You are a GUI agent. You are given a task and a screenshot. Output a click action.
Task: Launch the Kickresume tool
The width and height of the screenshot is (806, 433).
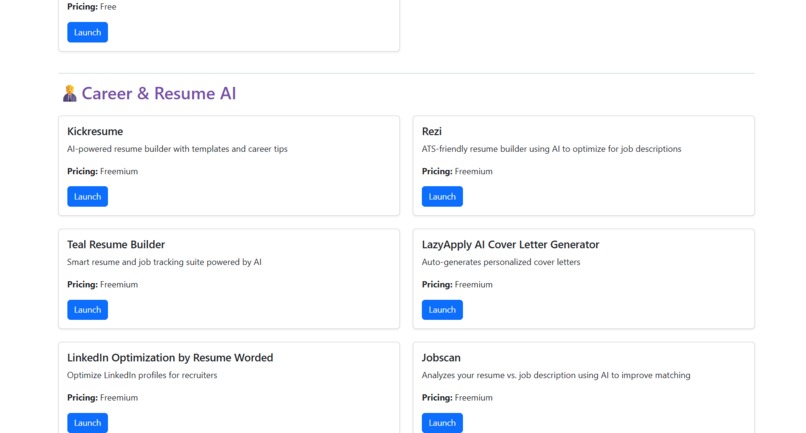(x=87, y=196)
